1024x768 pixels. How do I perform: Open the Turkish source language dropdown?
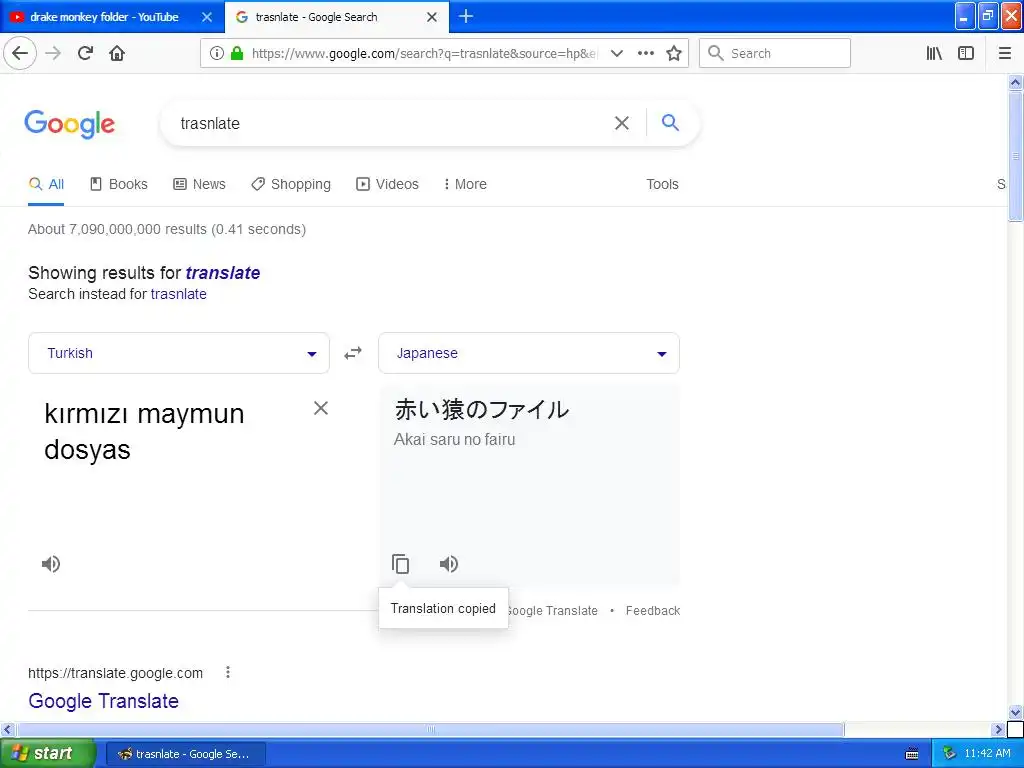coord(179,353)
